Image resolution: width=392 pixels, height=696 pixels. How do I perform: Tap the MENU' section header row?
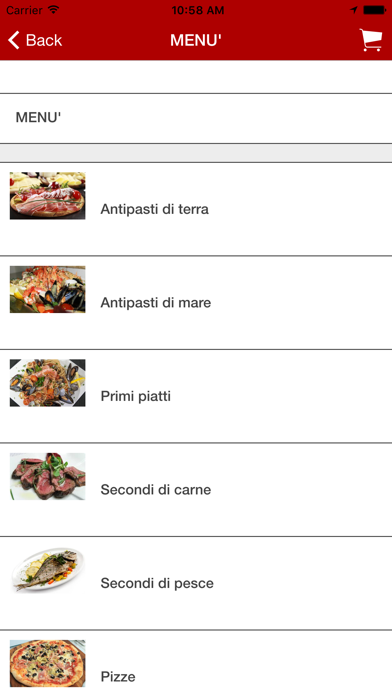point(196,118)
